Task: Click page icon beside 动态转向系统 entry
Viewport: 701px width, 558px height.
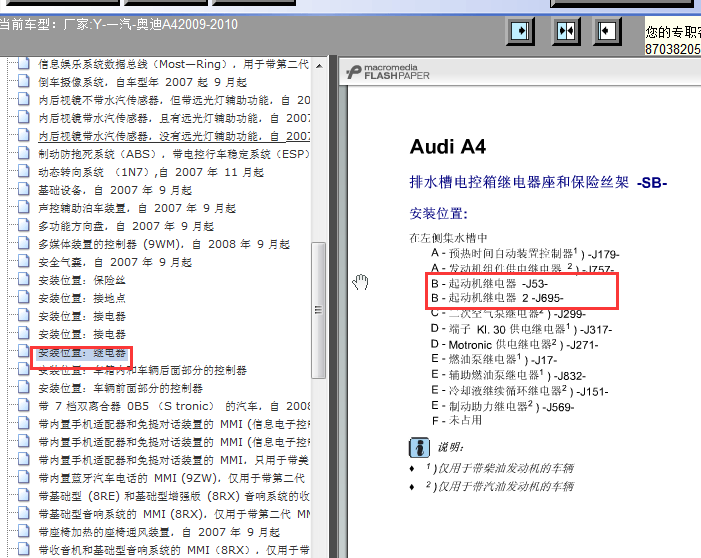Action: 24,170
